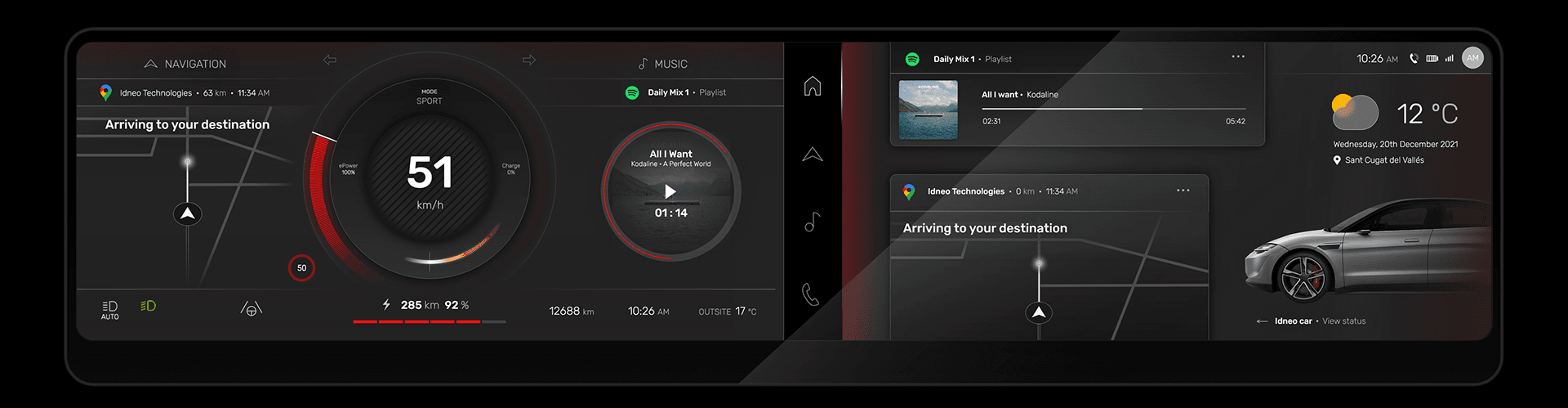Click the AM user profile avatar
Viewport: 1568px width, 408px height.
tap(1472, 58)
